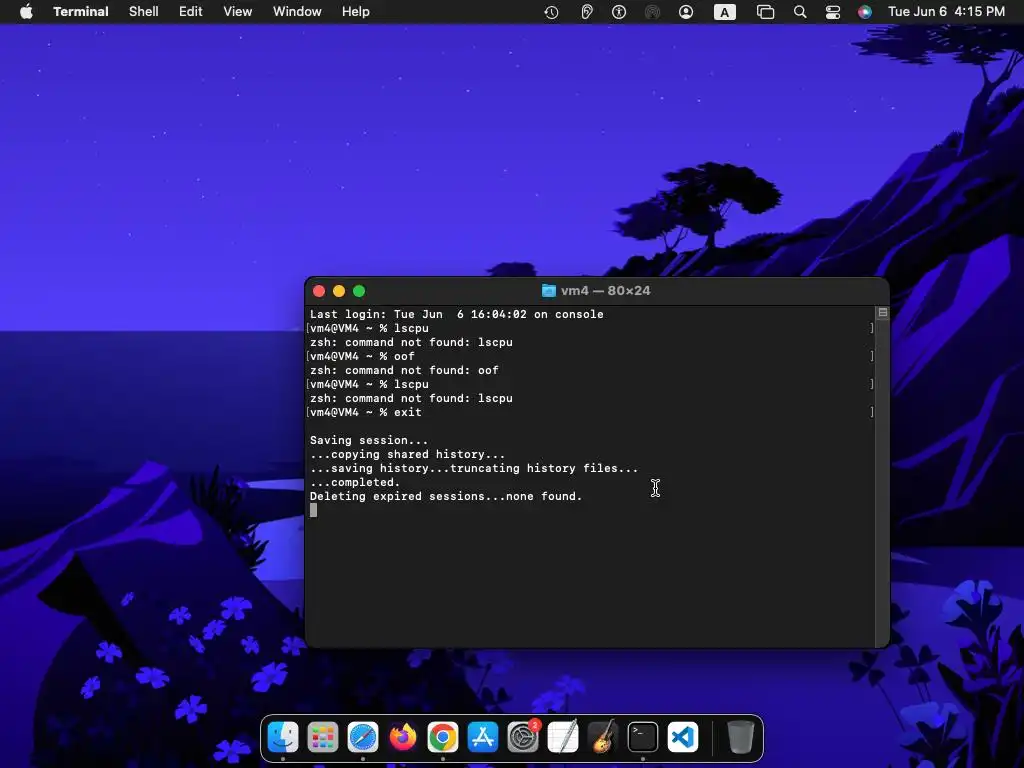The image size is (1024, 768).
Task: Click the 'vm4 — 80×24' window title
Action: click(605, 291)
